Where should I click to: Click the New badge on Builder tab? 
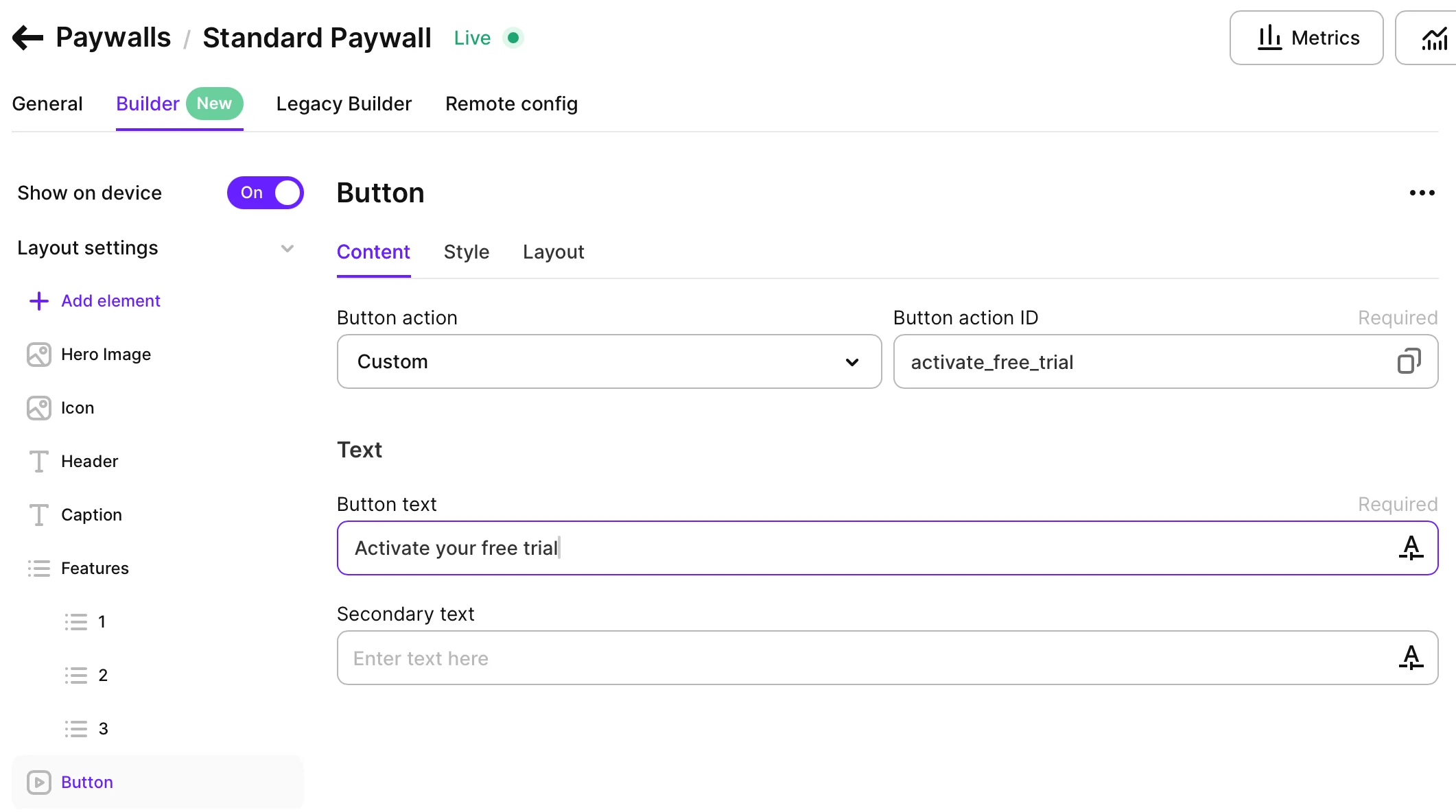point(214,104)
